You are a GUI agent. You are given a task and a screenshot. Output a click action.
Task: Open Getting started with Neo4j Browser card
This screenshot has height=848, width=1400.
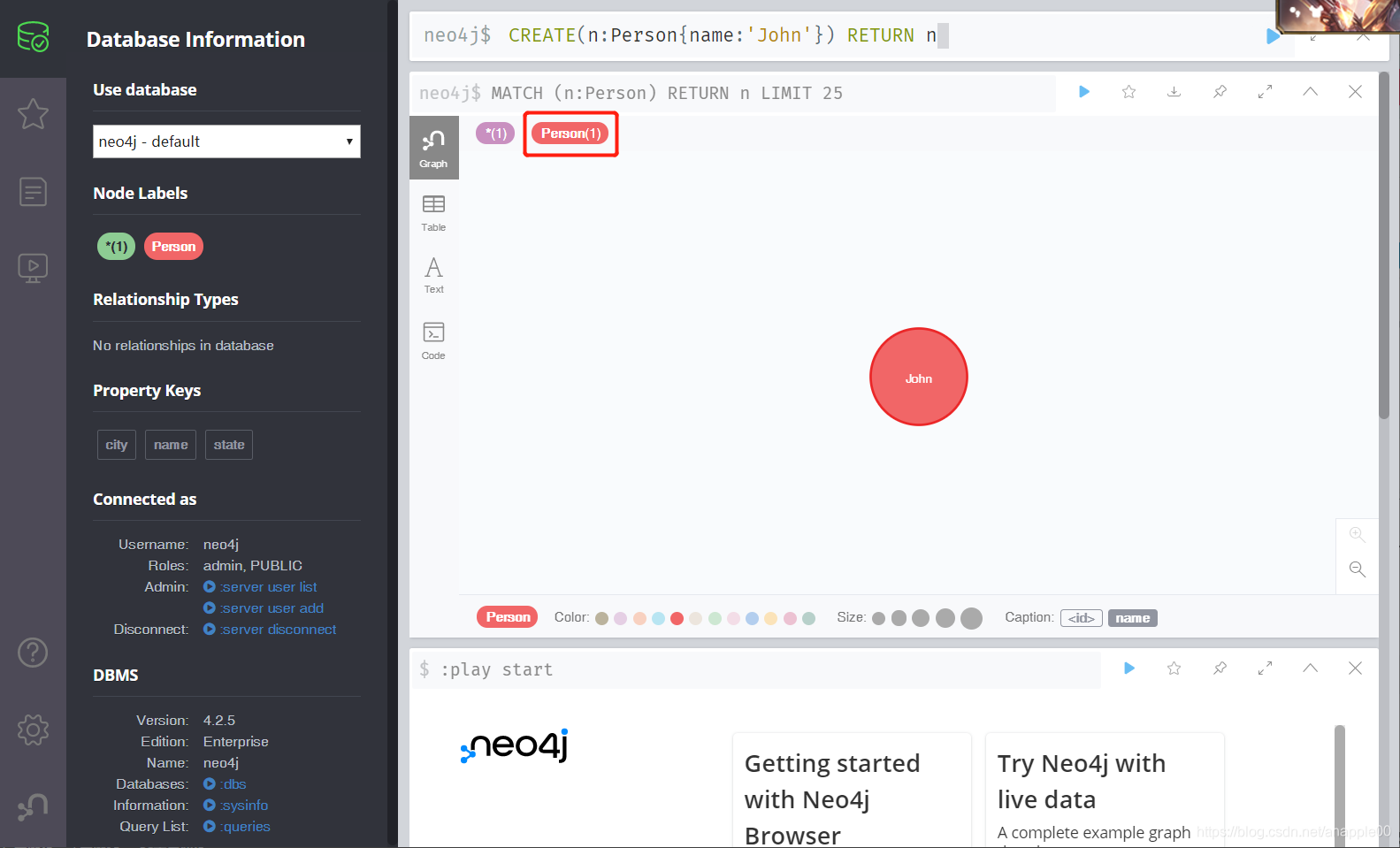(852, 790)
